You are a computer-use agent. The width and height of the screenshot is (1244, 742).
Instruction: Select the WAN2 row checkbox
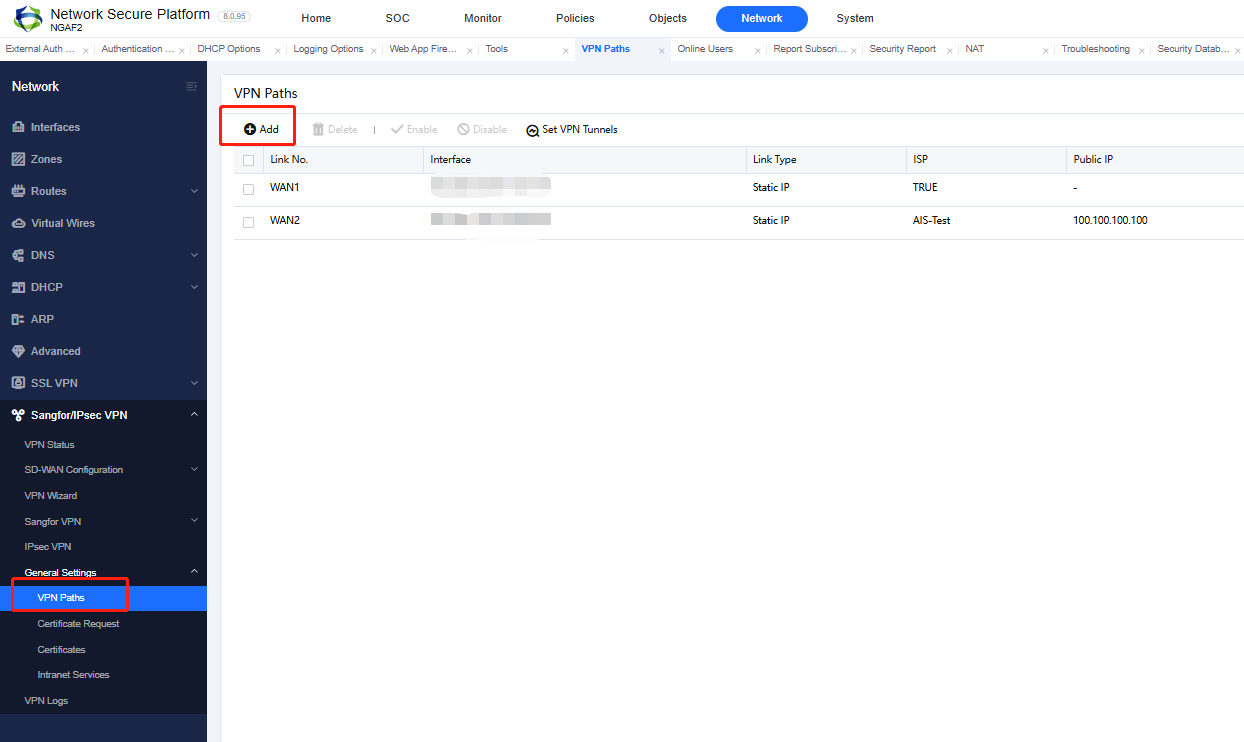pyautogui.click(x=248, y=221)
